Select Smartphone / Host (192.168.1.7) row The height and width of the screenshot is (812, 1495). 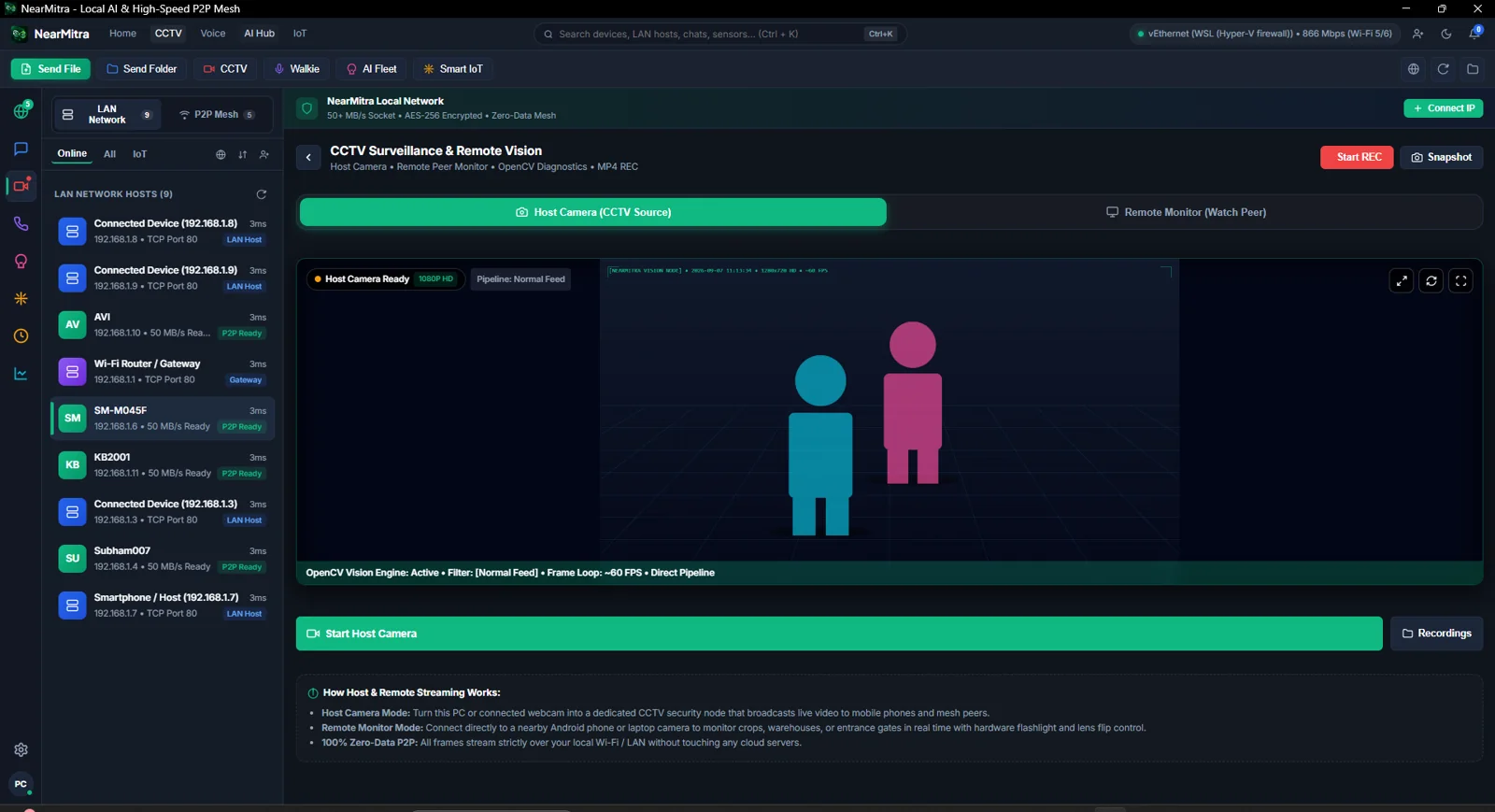pyautogui.click(x=163, y=605)
